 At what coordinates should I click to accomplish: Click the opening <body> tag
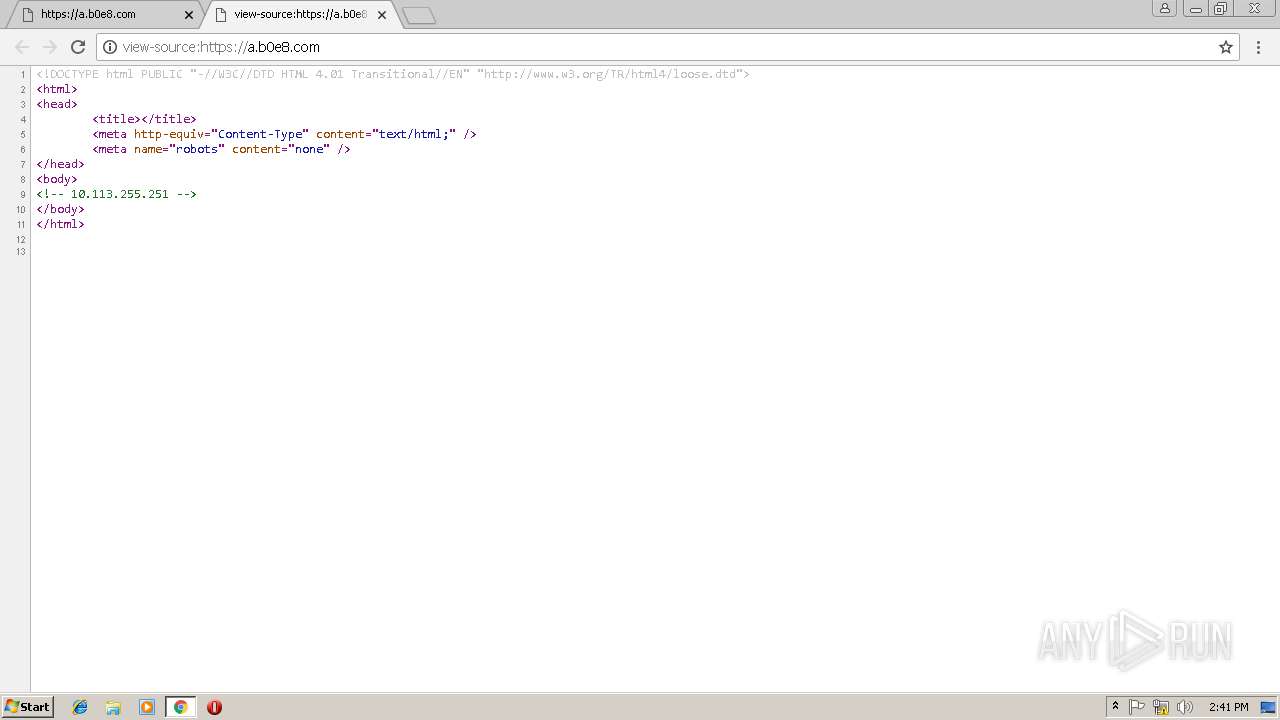click(57, 179)
